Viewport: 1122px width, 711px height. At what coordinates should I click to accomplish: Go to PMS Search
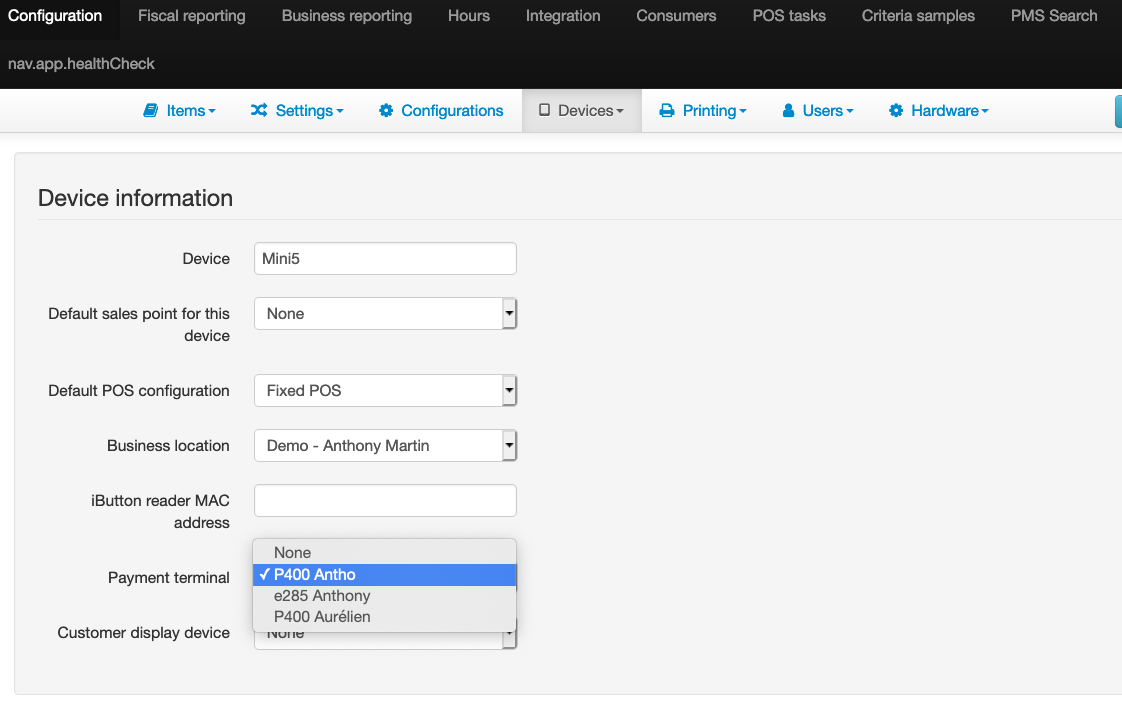tap(1053, 15)
